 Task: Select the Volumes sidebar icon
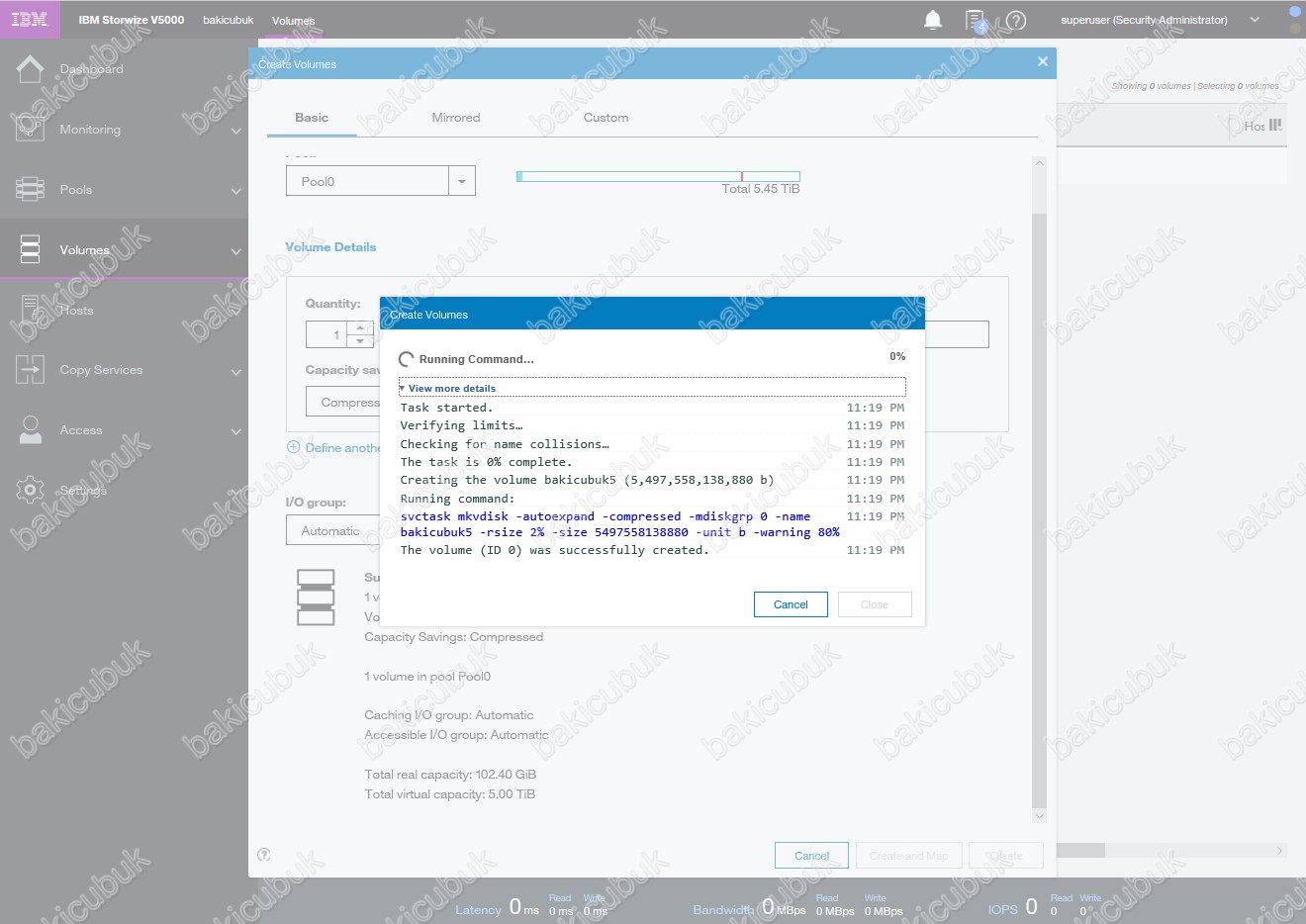[31, 249]
